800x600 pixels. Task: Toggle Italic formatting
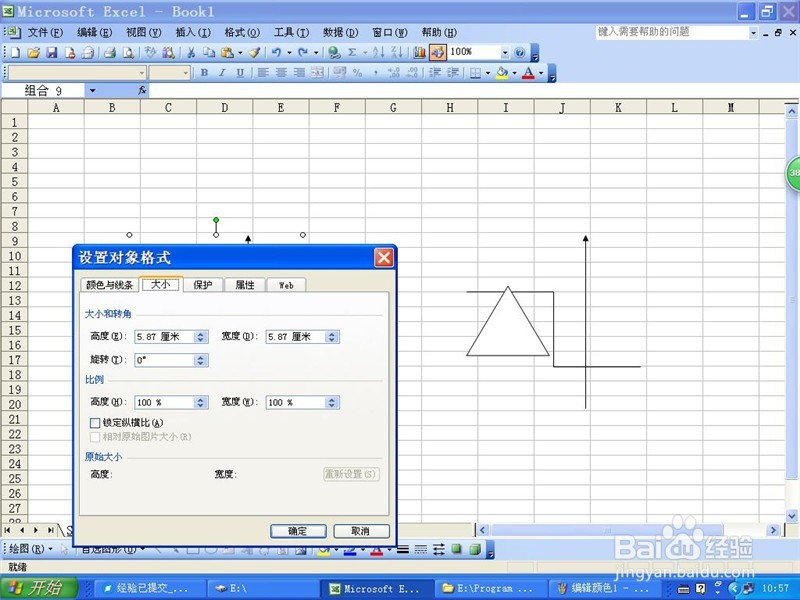222,73
